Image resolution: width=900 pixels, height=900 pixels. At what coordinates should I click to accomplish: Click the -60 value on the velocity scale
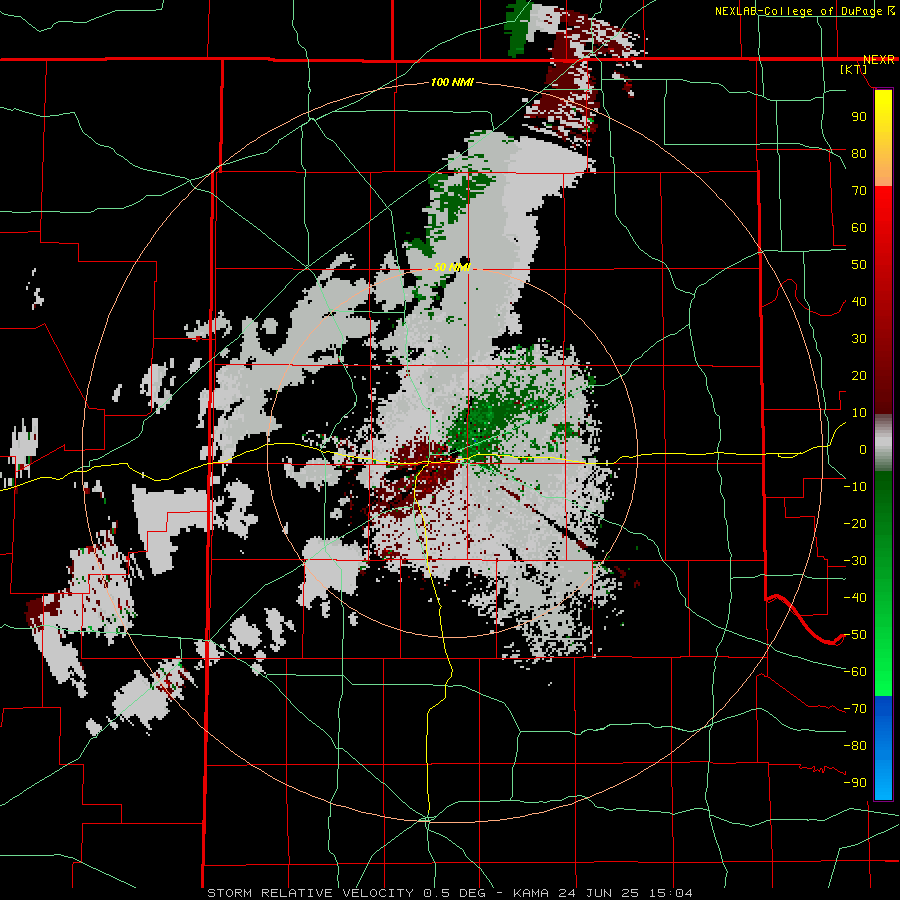(855, 672)
